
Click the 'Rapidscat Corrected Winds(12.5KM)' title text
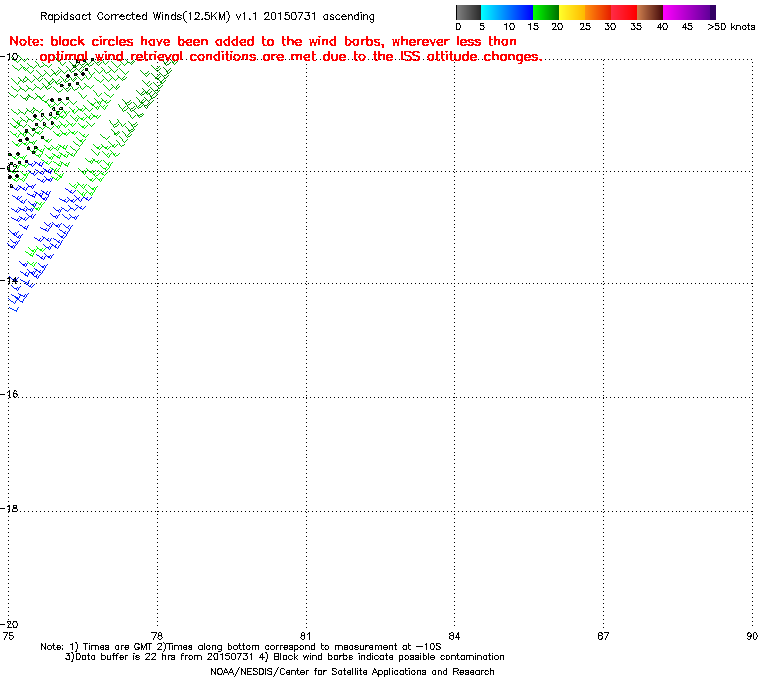click(135, 16)
